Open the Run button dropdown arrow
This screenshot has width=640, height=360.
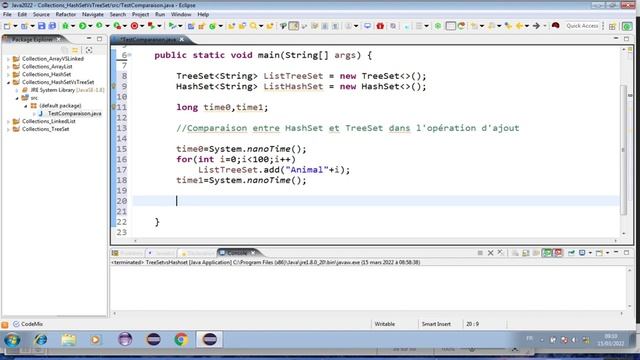point(90,26)
